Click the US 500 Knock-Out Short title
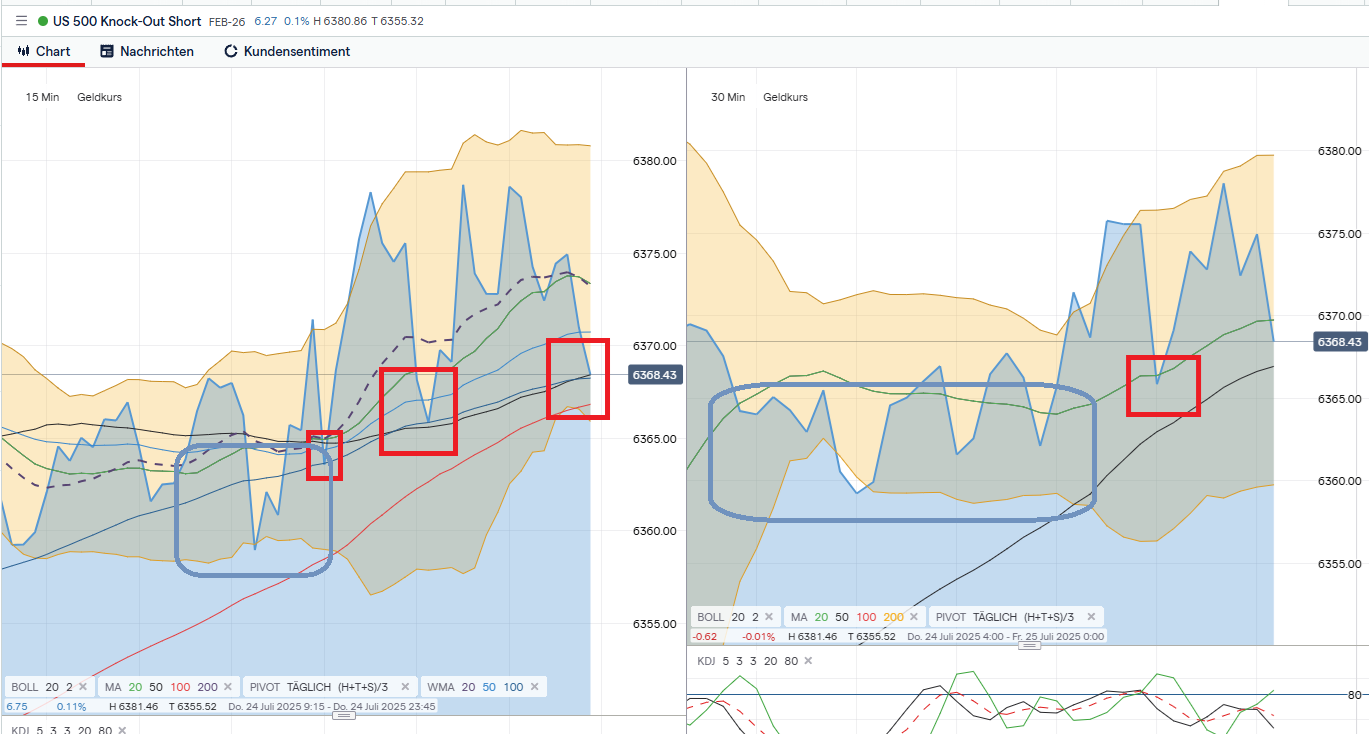The width and height of the screenshot is (1369, 734). click(x=127, y=21)
